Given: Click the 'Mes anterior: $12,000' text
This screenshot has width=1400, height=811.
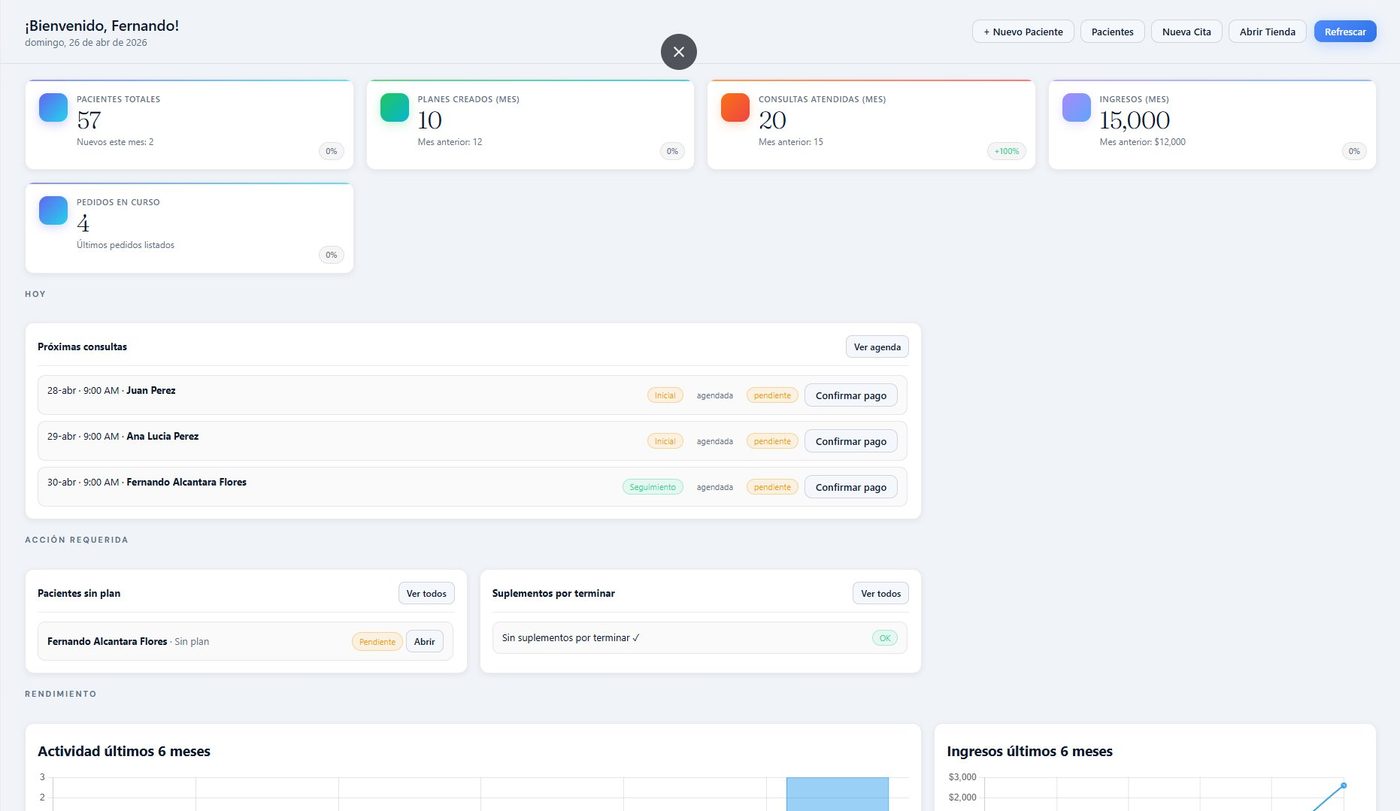Looking at the screenshot, I should (x=1142, y=142).
